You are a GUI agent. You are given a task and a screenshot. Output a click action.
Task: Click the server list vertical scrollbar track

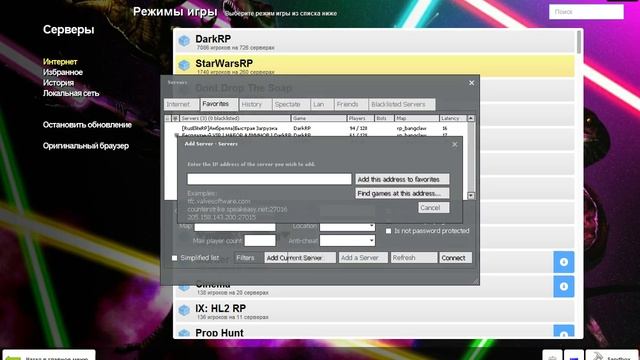pos(471,157)
